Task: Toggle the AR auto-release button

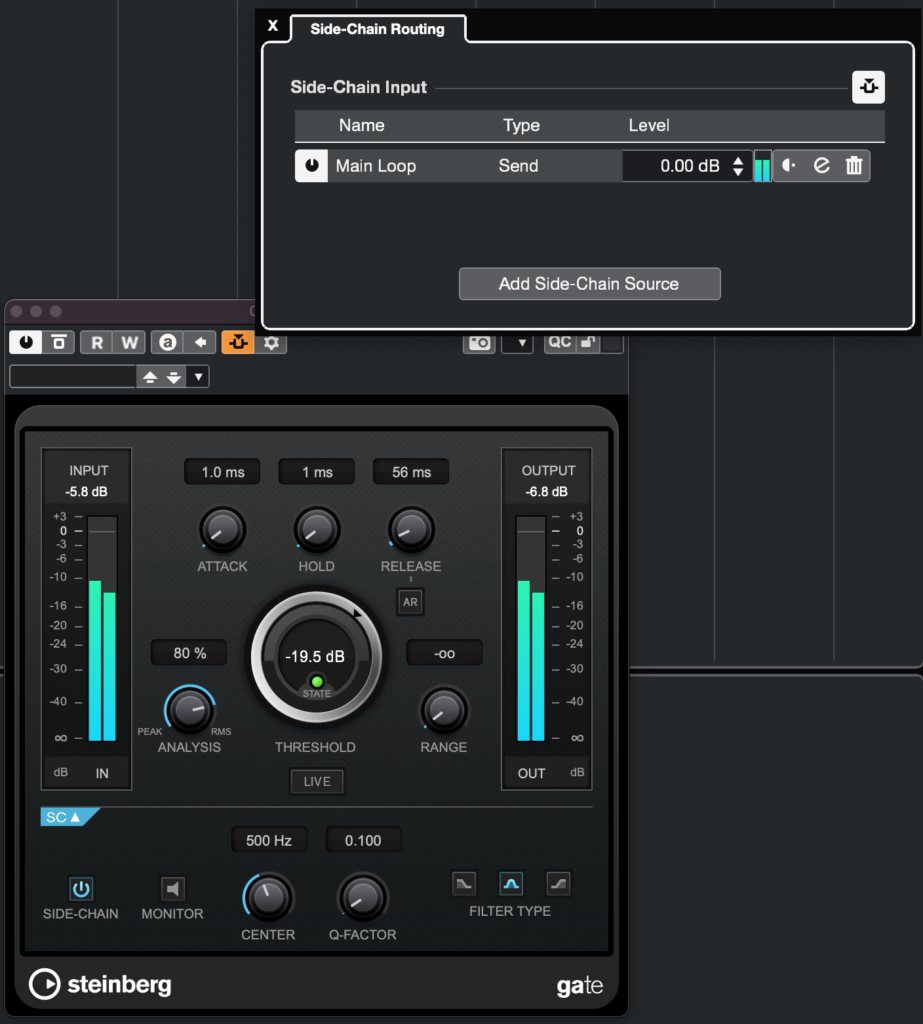Action: point(410,601)
